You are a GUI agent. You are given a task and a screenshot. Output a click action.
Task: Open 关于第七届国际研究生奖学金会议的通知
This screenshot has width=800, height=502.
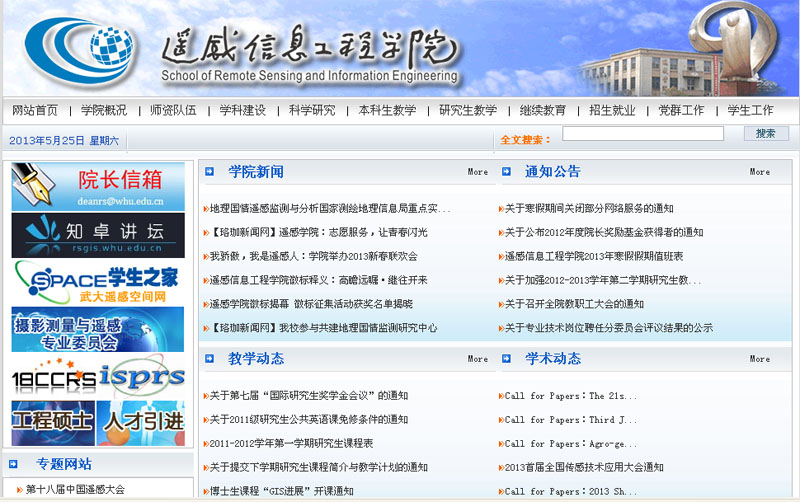pyautogui.click(x=309, y=395)
